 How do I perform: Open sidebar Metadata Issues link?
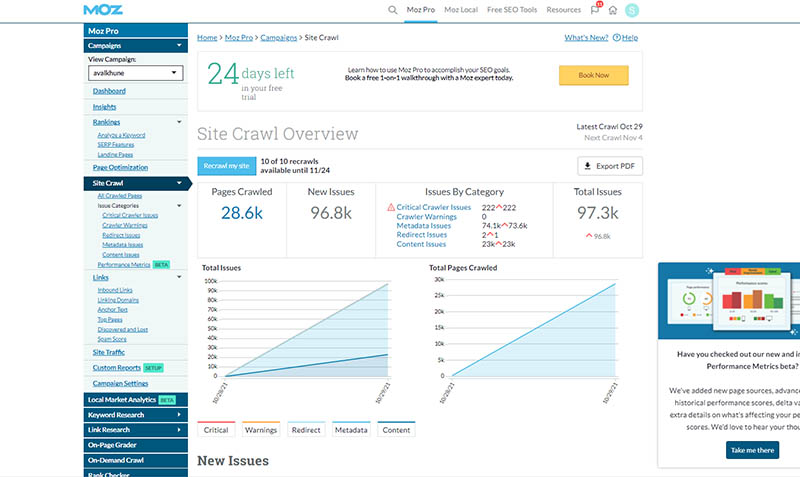point(122,245)
